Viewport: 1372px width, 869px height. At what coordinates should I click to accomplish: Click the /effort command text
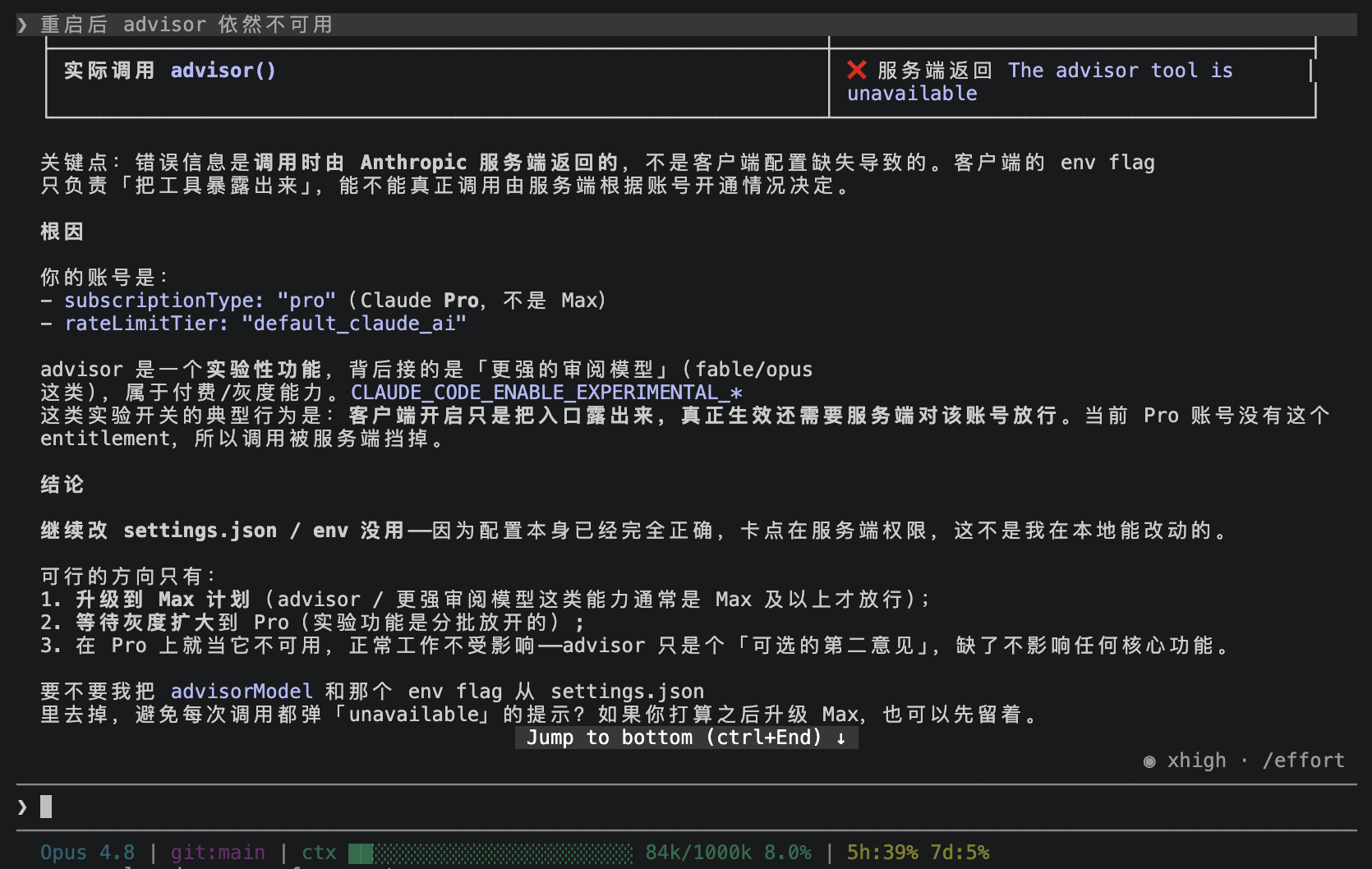pyautogui.click(x=1303, y=761)
